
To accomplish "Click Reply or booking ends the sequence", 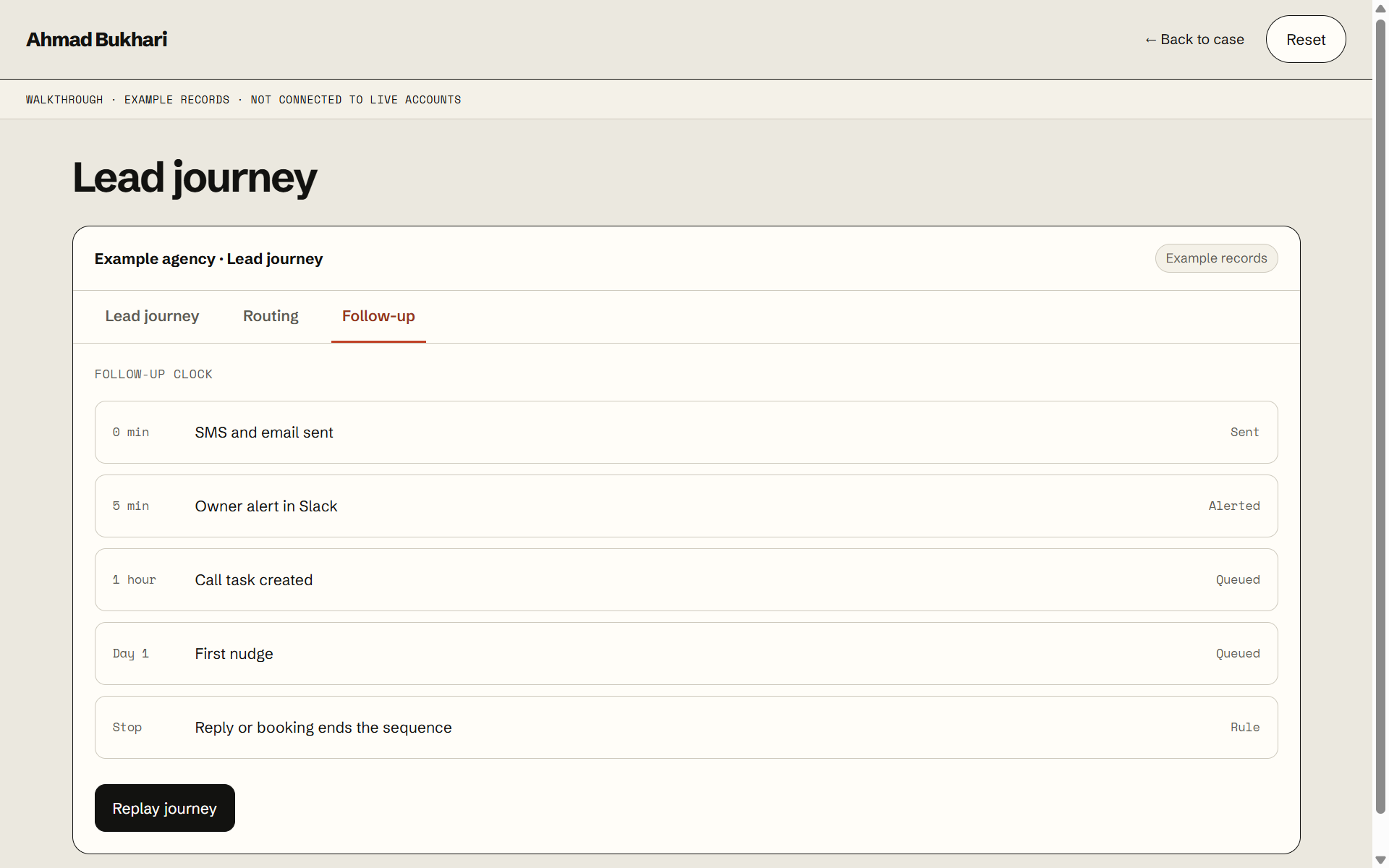I will point(323,727).
